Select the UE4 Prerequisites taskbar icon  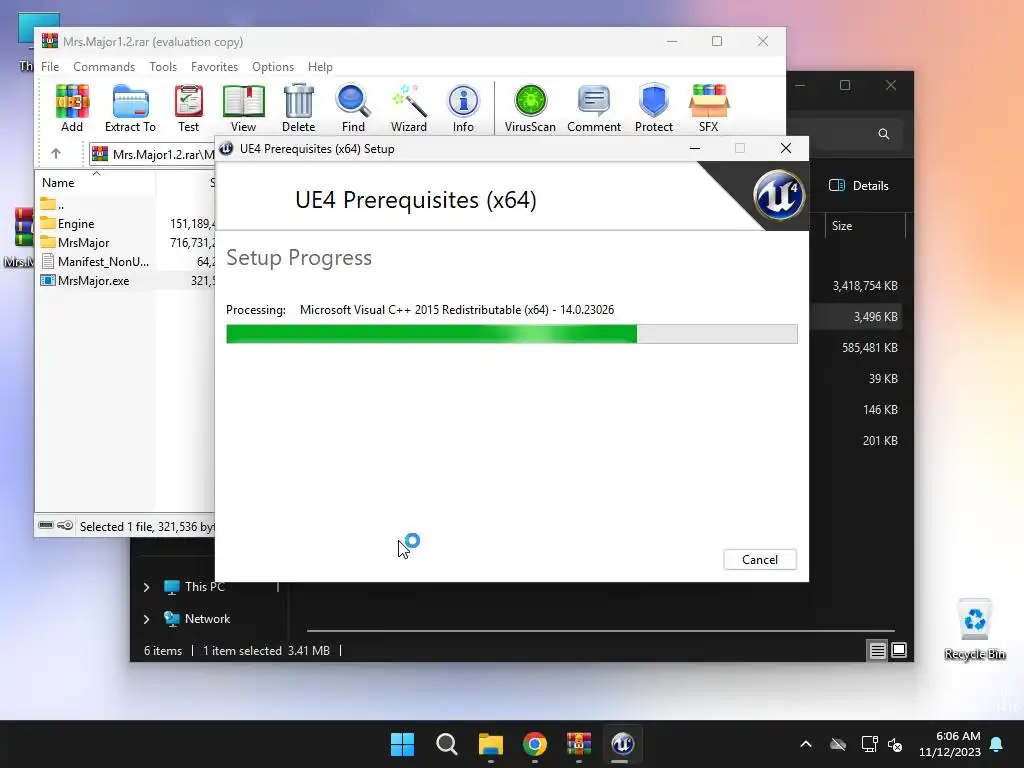pos(622,744)
